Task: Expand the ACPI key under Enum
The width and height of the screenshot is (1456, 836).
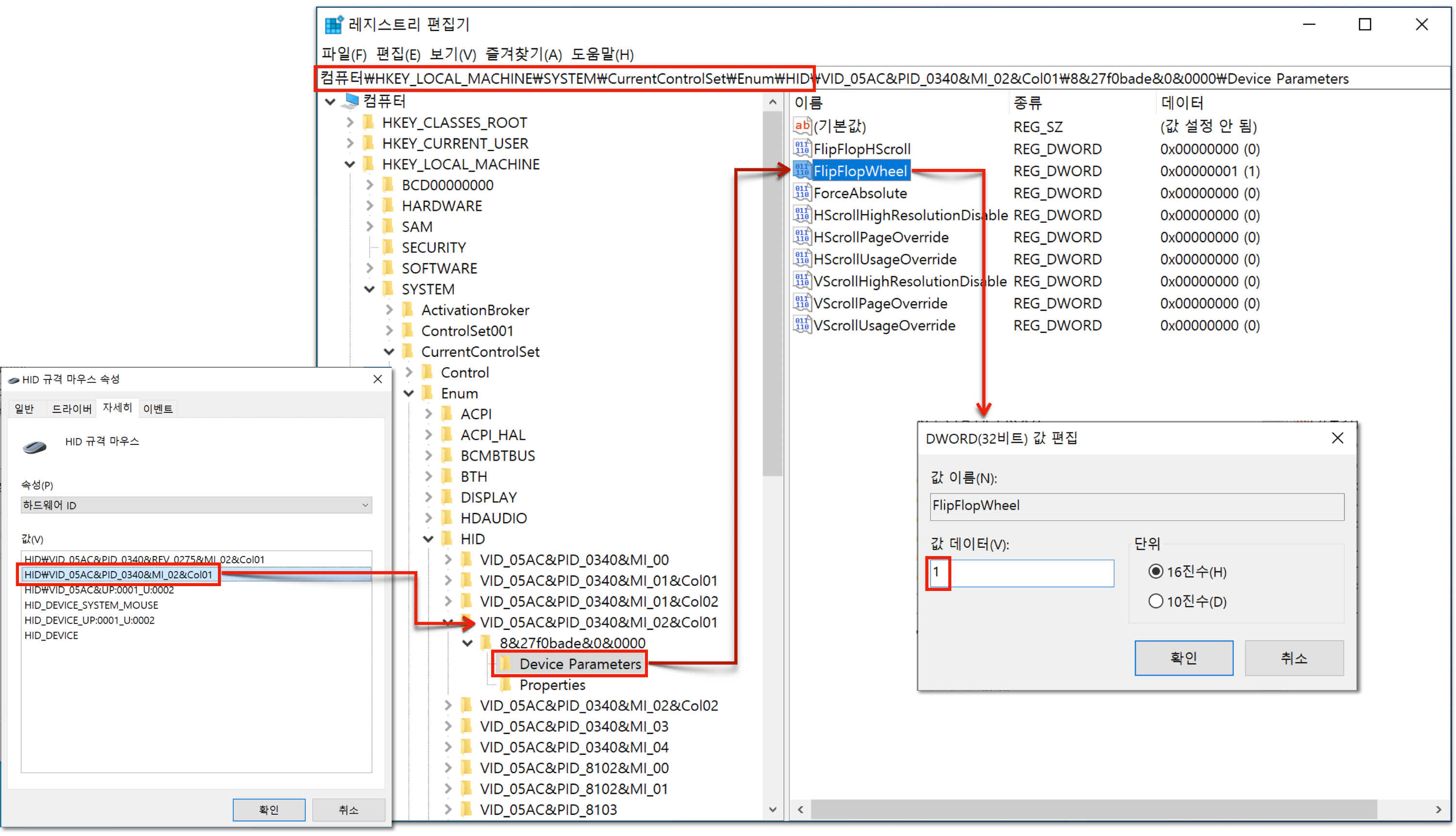Action: click(x=429, y=414)
